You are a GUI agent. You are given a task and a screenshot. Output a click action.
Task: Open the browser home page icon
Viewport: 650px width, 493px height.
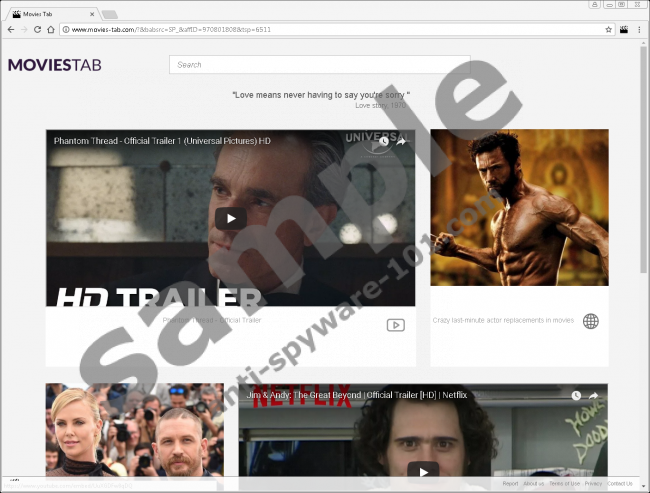pos(51,29)
